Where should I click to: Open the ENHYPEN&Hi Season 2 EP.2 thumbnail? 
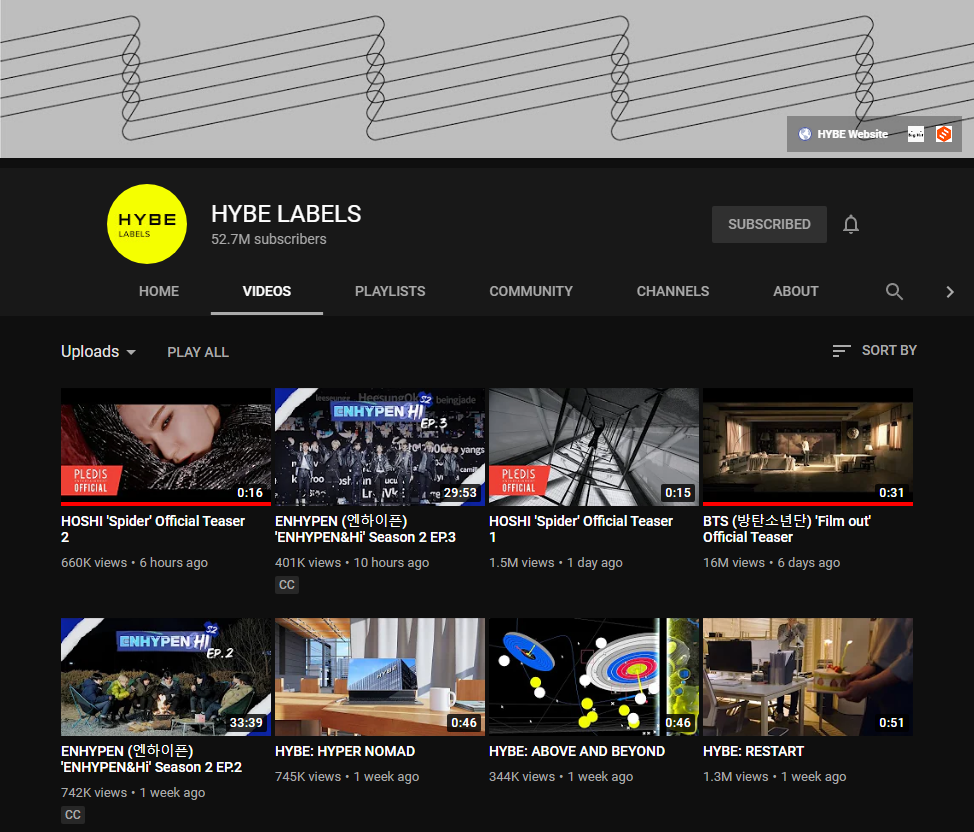click(166, 677)
